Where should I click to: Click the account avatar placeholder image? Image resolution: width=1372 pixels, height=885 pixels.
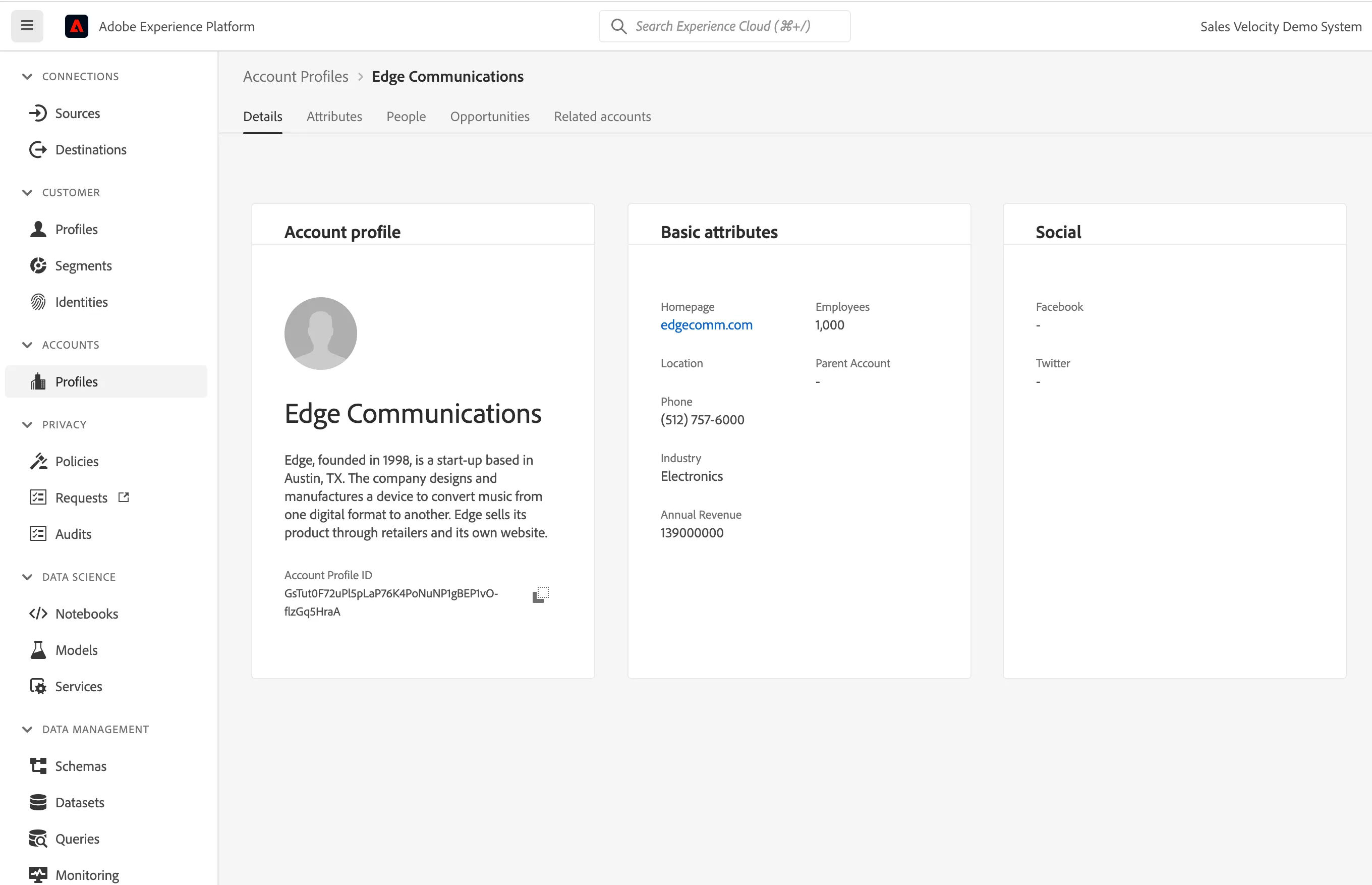coord(321,334)
